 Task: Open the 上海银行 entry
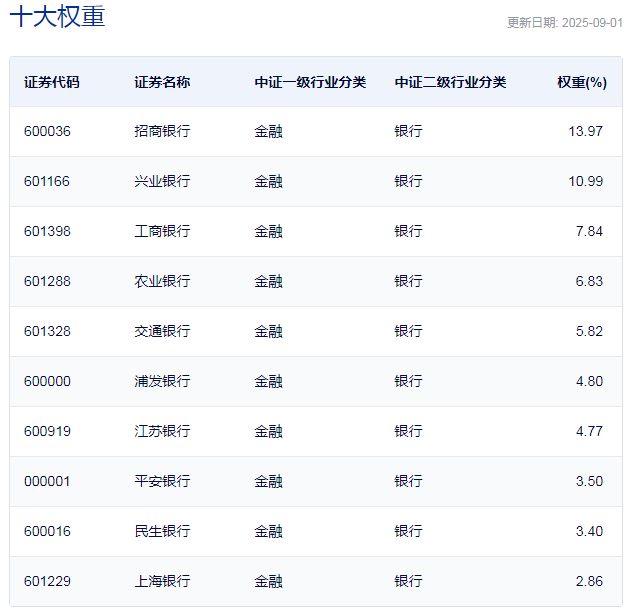click(162, 581)
